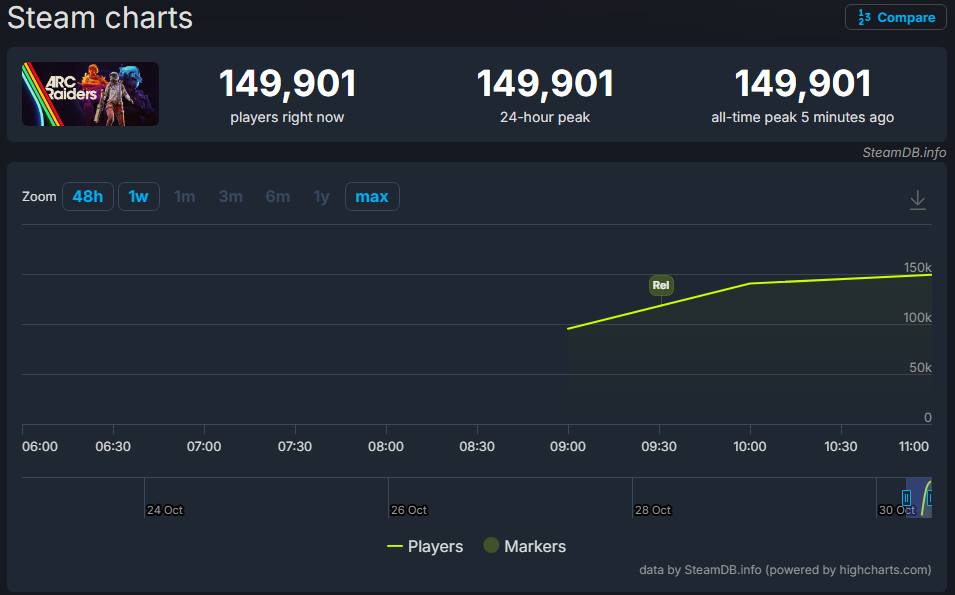Click the 24 Oct navigator date label
Screen dimensions: 955x595
[x=164, y=510]
